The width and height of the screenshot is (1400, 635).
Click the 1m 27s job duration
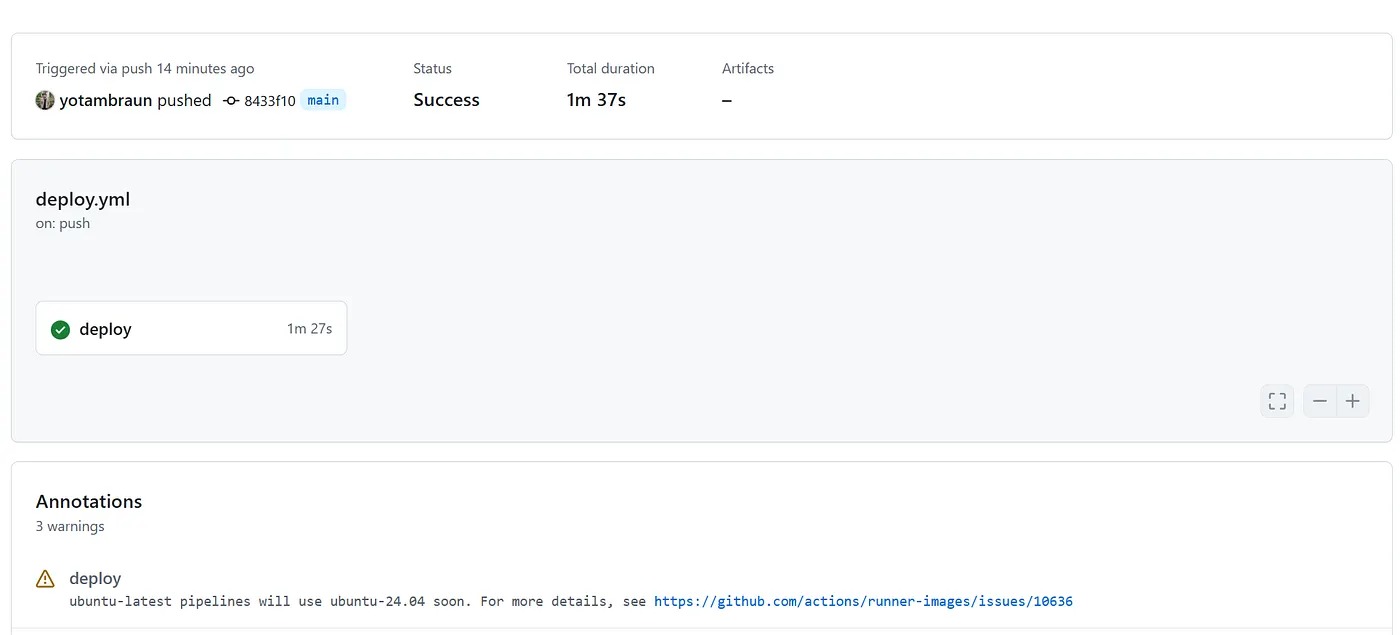309,328
